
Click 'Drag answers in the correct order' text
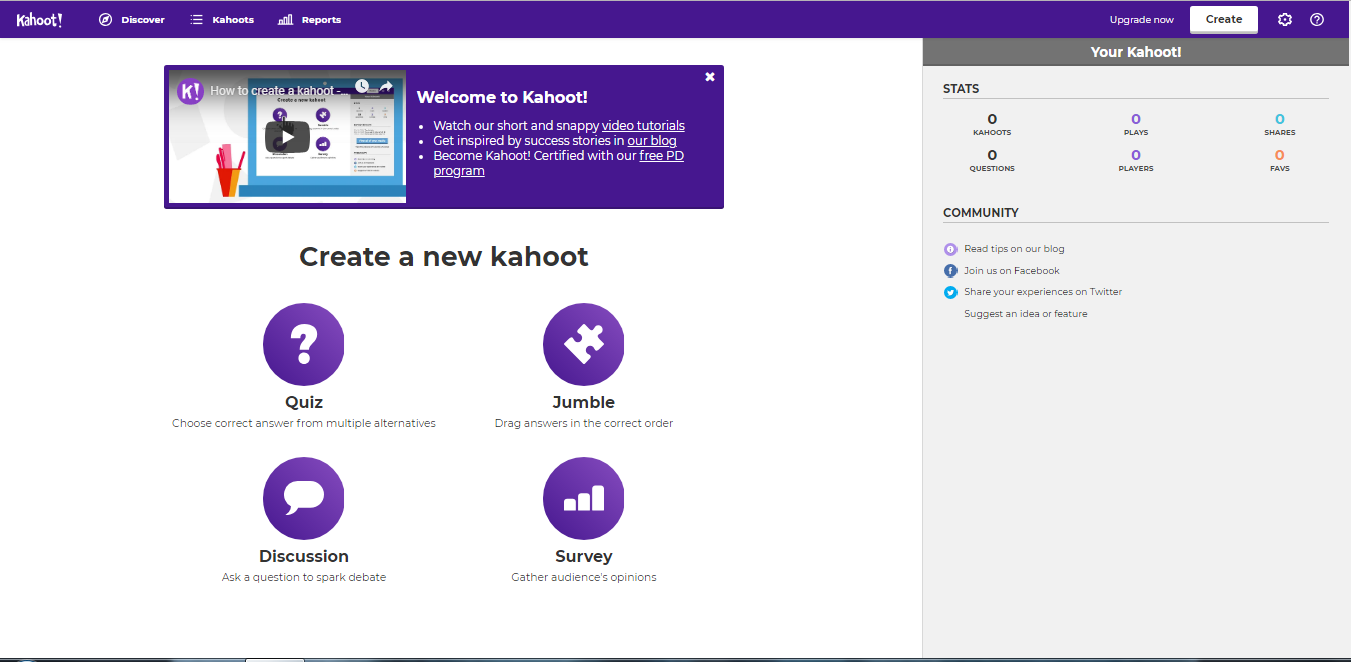coord(584,423)
